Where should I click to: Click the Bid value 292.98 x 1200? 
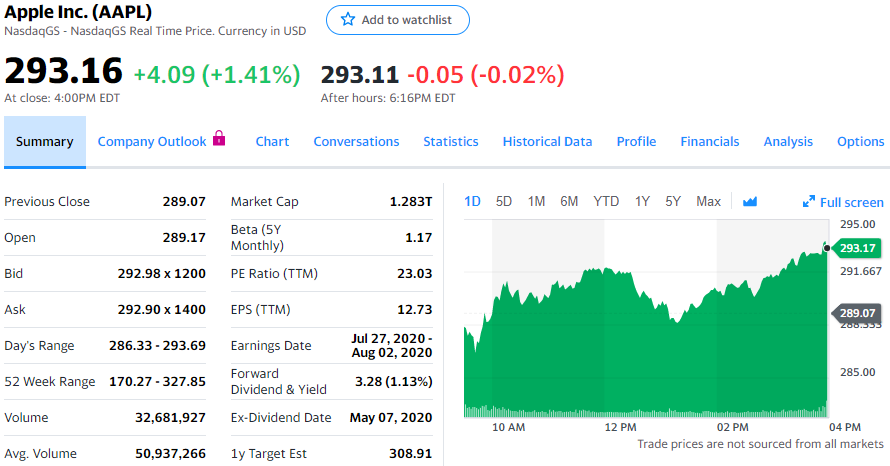(162, 274)
